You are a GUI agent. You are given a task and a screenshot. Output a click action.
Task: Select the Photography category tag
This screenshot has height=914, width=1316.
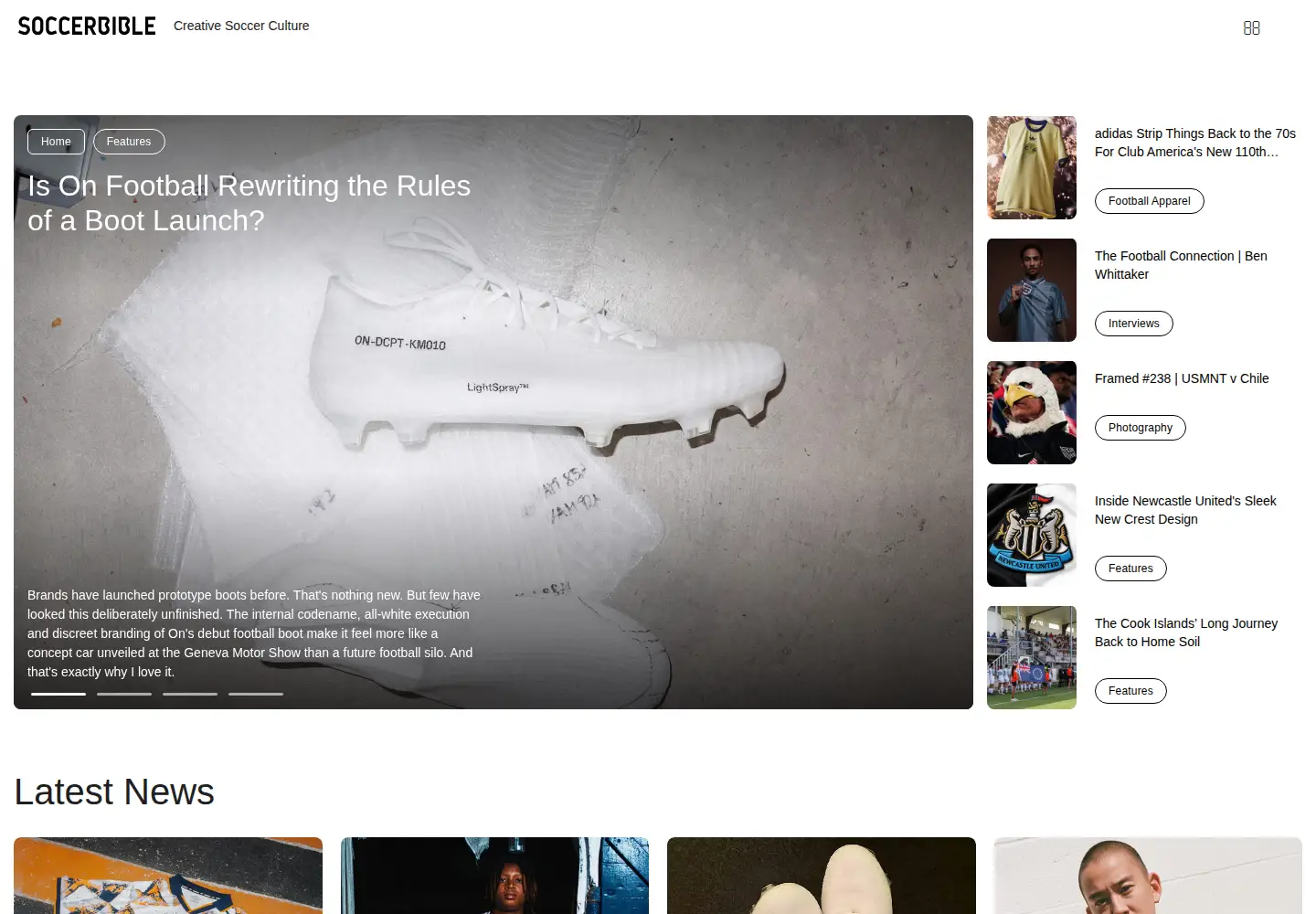point(1141,428)
